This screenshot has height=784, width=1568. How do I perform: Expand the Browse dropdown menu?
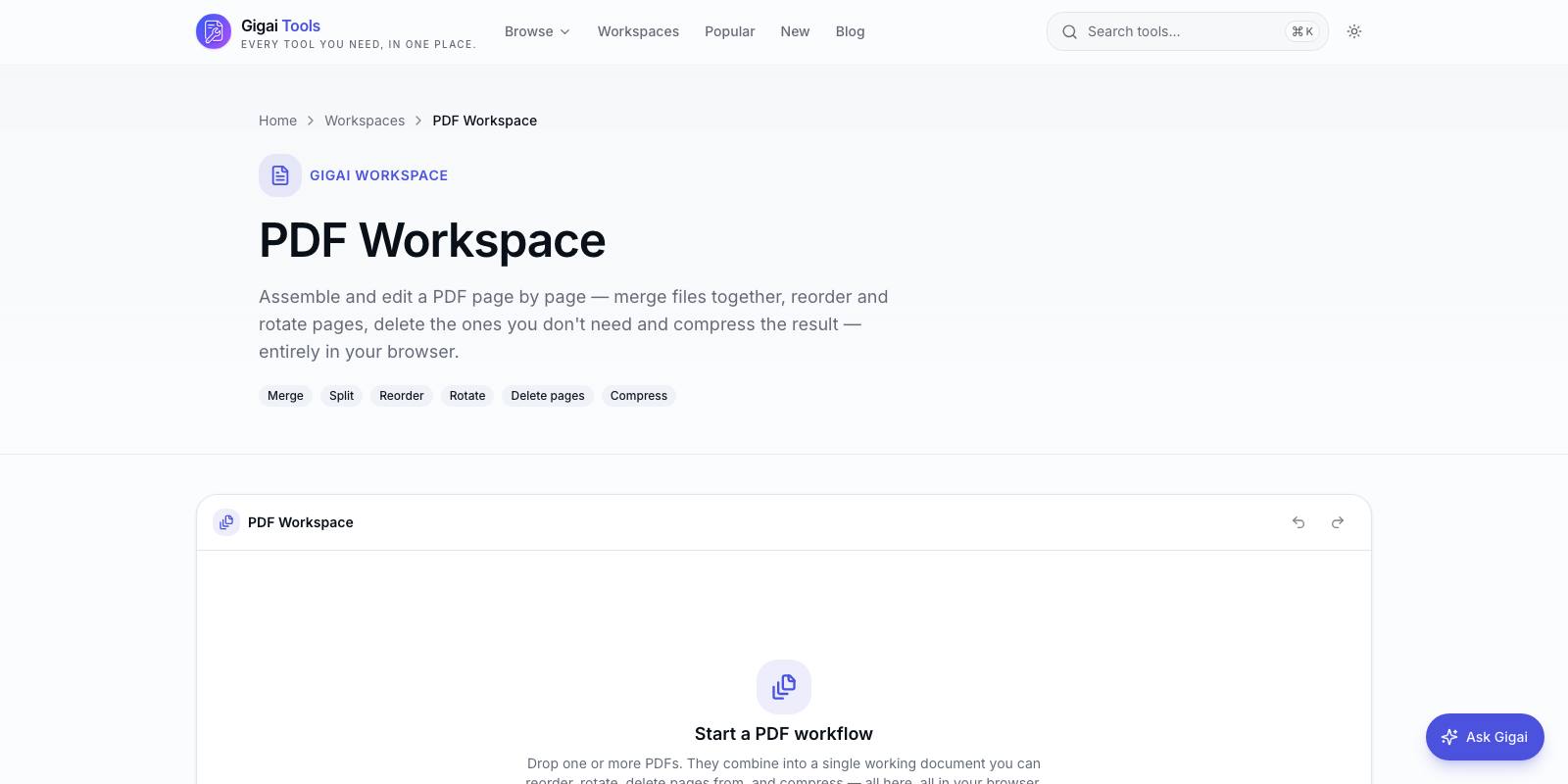click(537, 31)
